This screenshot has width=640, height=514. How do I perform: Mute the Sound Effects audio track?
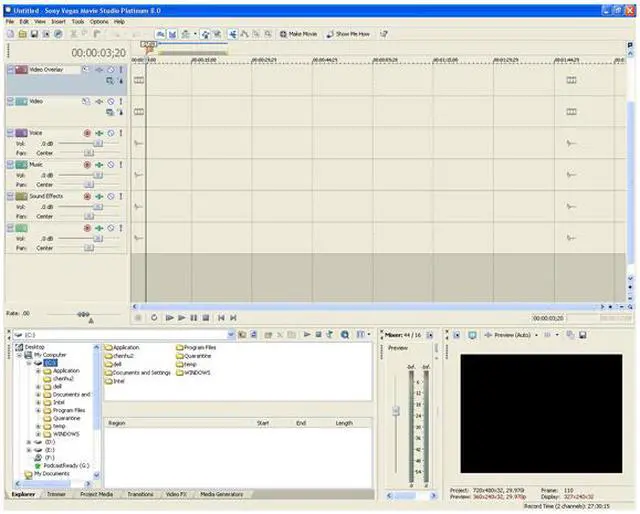click(x=111, y=197)
